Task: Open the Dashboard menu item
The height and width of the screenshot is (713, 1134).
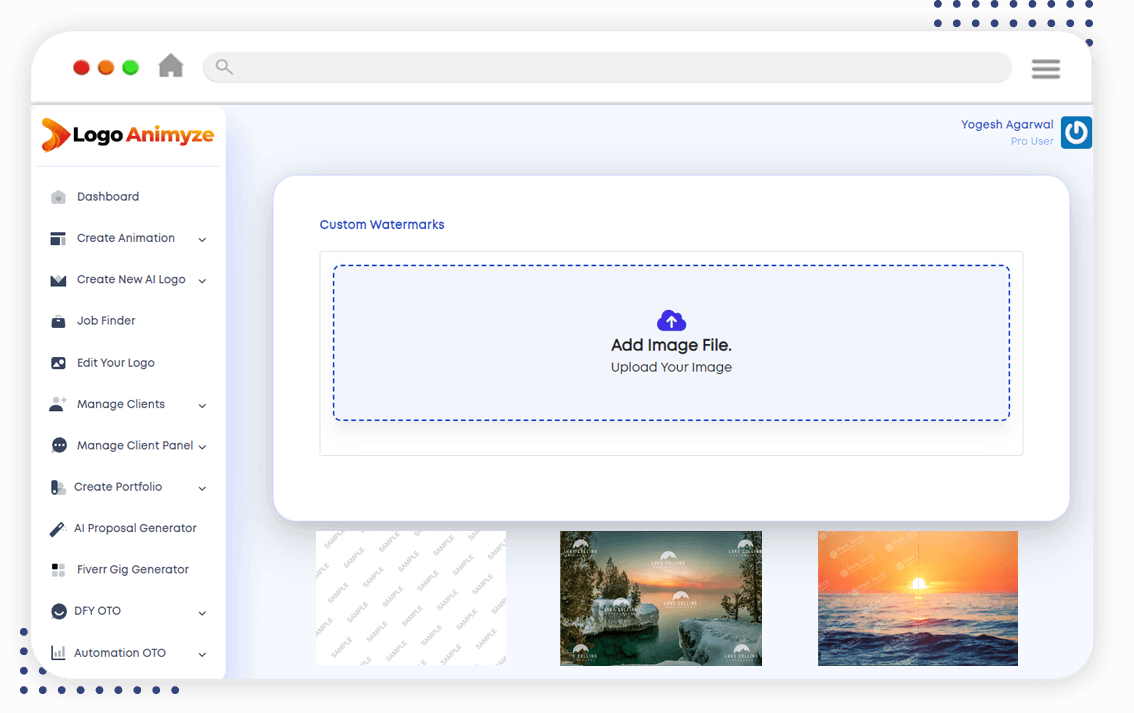Action: pyautogui.click(x=108, y=197)
